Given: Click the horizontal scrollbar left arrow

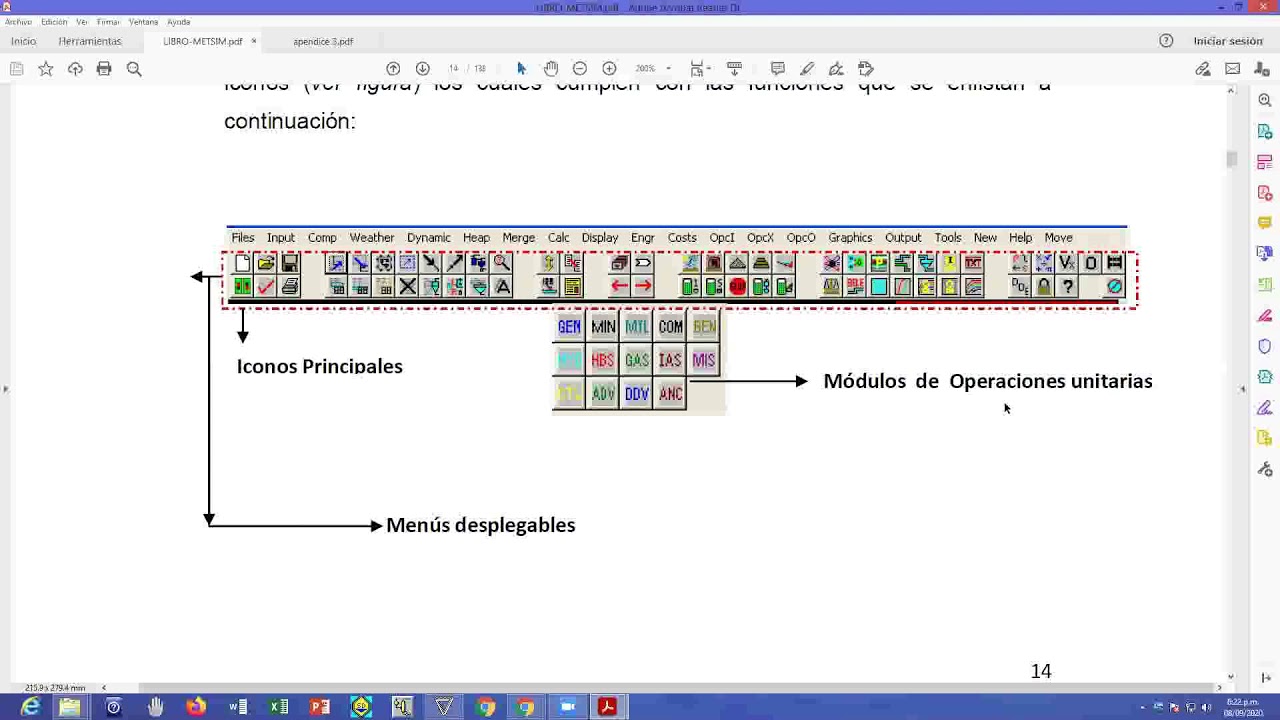Looking at the screenshot, I should pos(103,688).
